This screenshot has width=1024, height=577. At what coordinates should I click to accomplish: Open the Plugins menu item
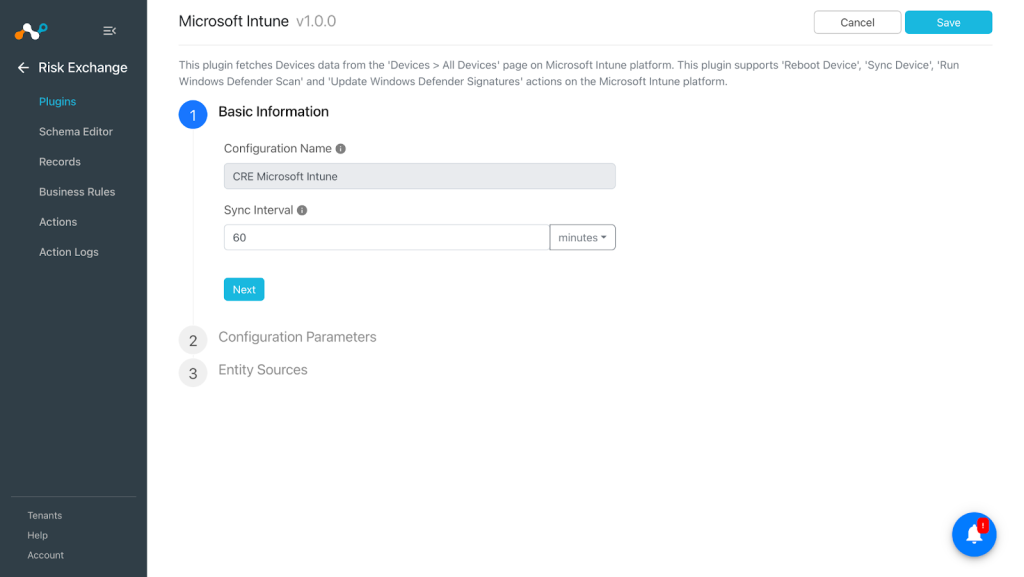(x=57, y=101)
